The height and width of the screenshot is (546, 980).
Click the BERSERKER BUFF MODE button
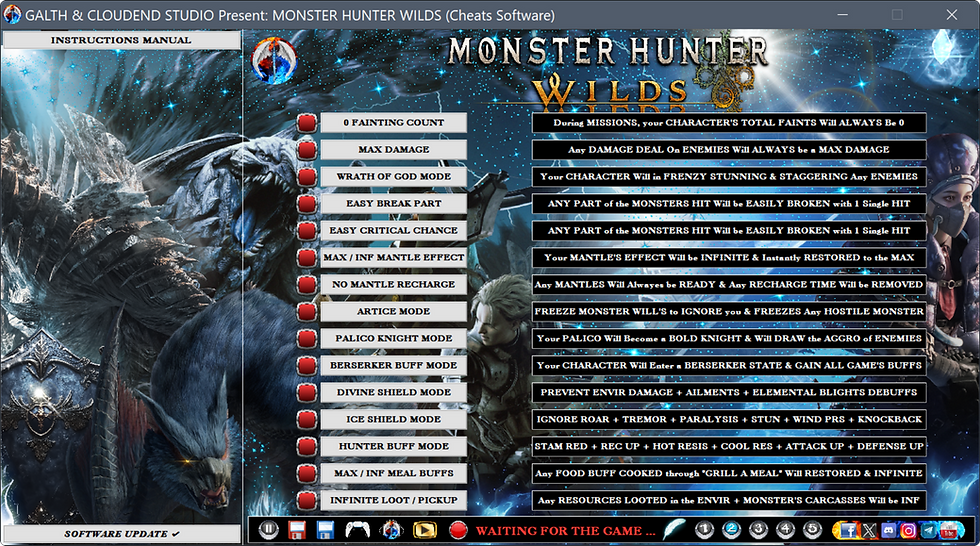[x=394, y=365]
